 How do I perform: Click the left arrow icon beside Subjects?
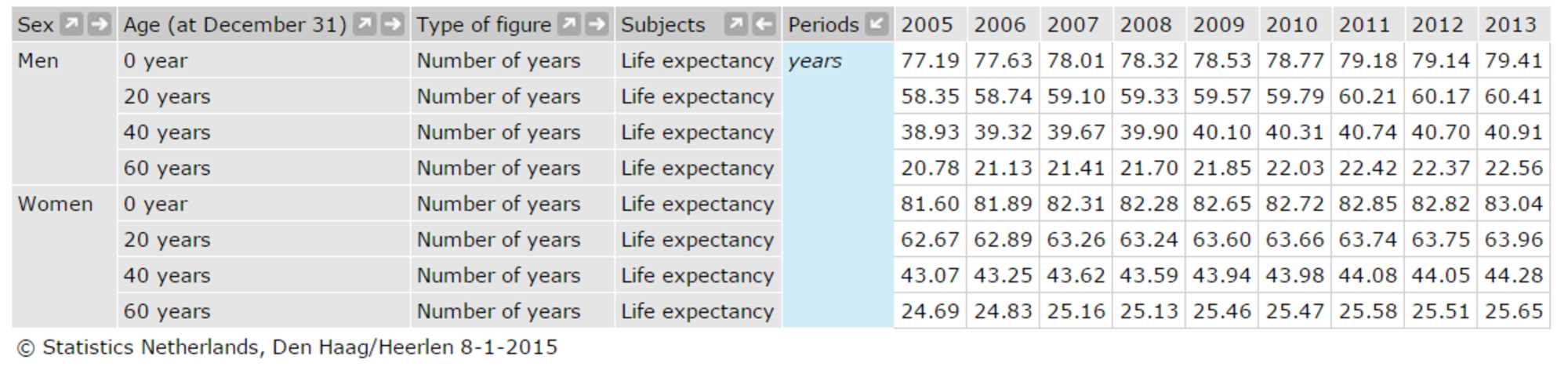point(764,24)
